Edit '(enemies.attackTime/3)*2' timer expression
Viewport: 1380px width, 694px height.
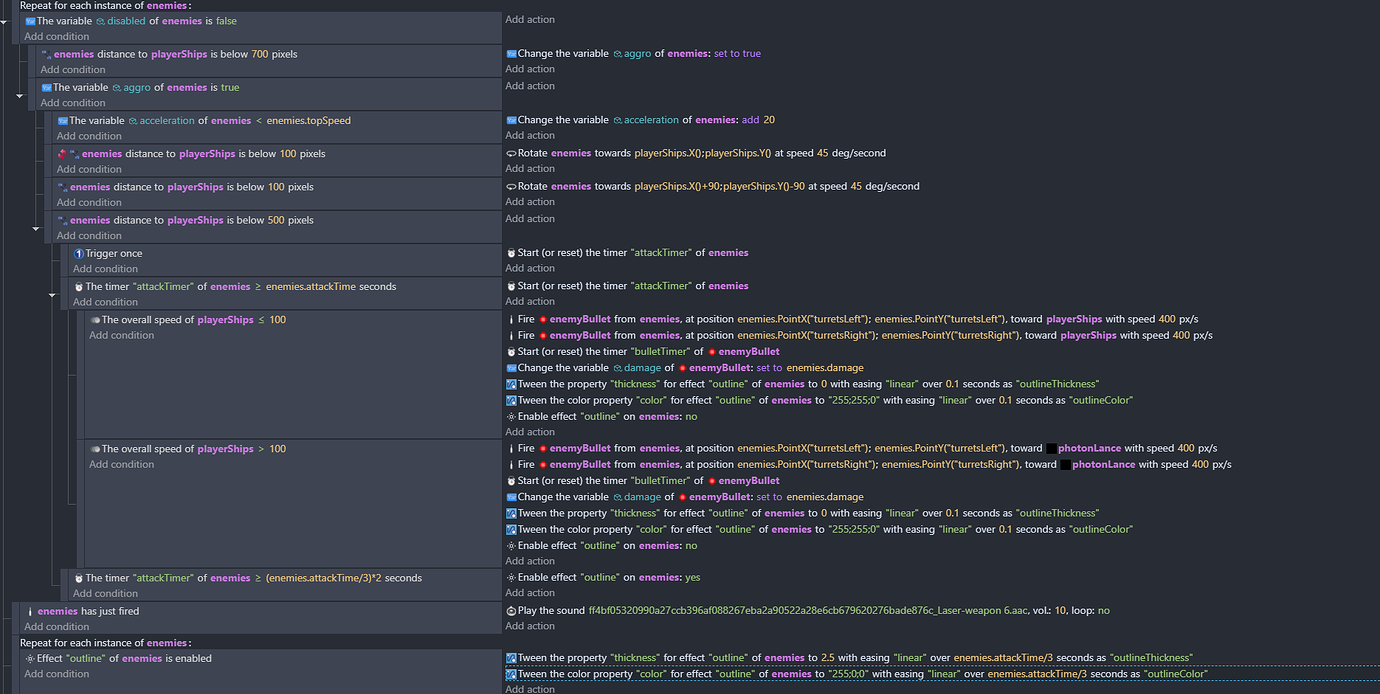coord(324,578)
